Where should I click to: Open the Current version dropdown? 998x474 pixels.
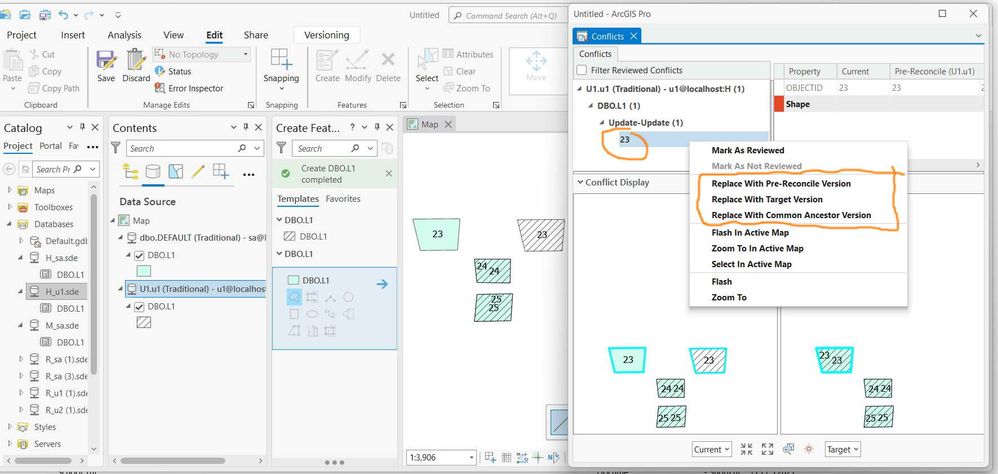click(712, 449)
